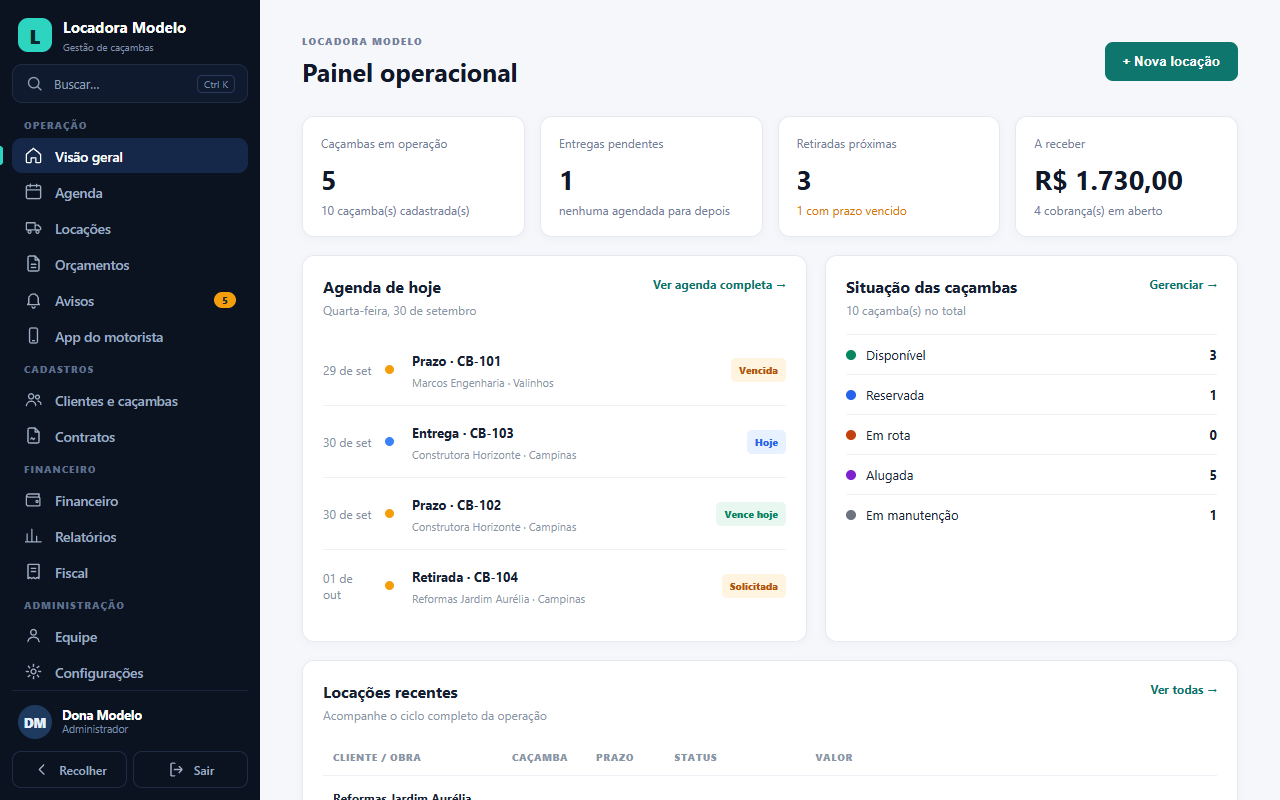
Task: Select the Entrega · CB-103 agenda entry
Action: 554,442
